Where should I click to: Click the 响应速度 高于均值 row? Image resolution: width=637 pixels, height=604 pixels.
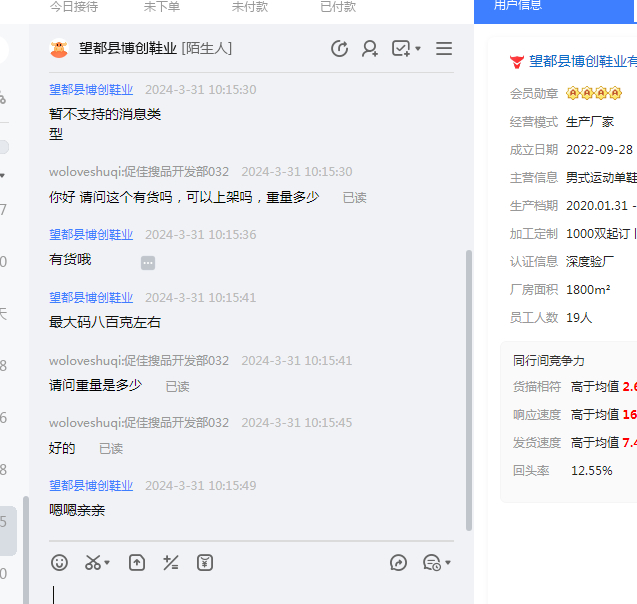pos(575,415)
